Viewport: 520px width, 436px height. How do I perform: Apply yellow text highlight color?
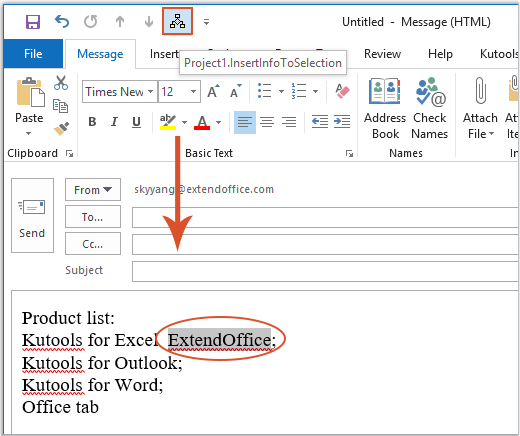(x=168, y=122)
